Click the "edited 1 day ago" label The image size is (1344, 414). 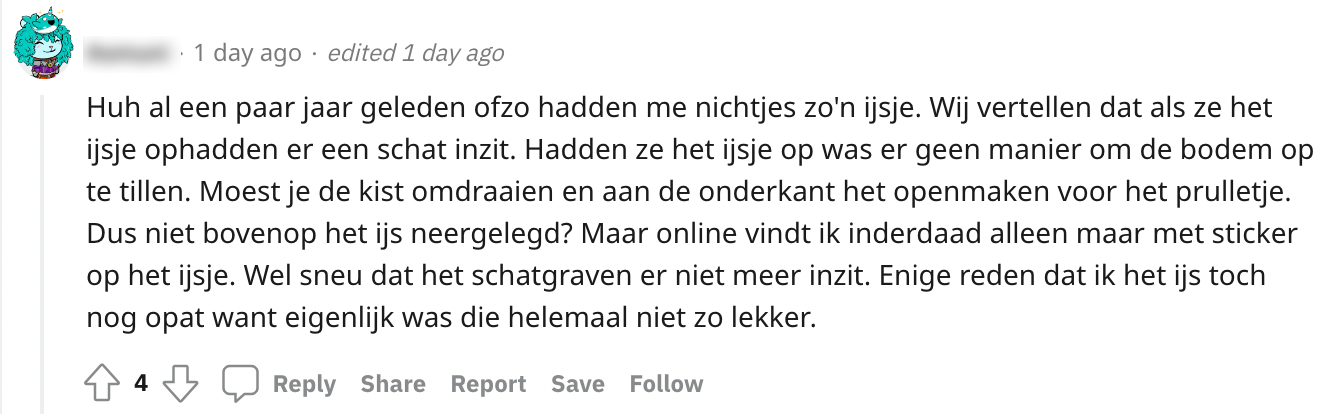coord(416,53)
